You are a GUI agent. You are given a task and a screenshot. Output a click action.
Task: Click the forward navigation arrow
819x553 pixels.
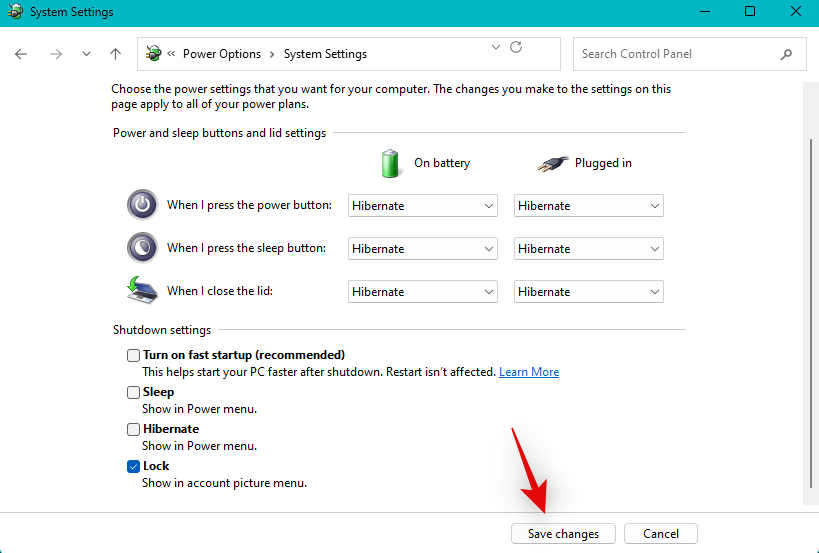coord(56,54)
